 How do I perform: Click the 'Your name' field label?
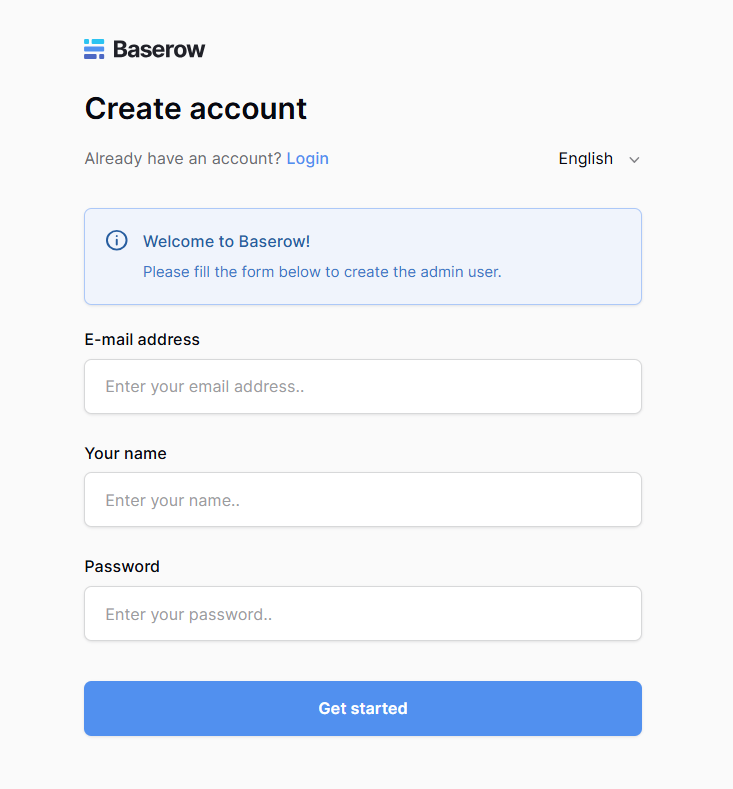point(125,453)
